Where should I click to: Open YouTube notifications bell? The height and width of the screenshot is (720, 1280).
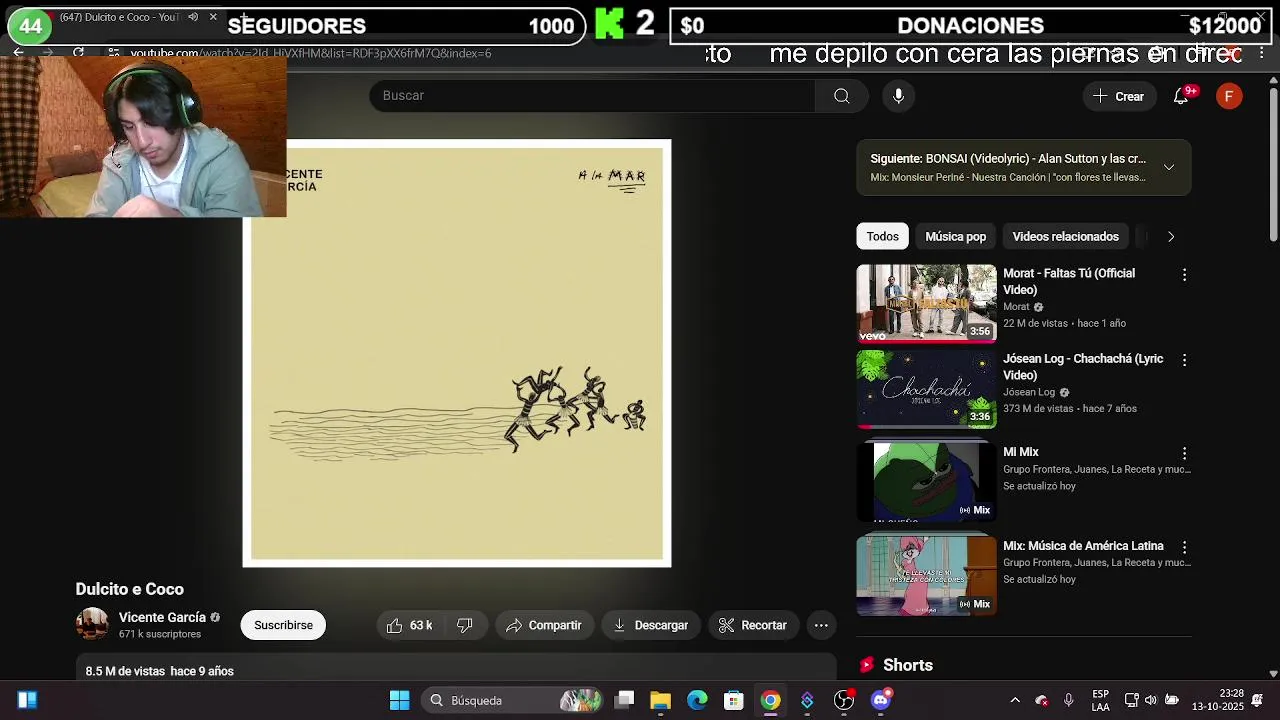click(x=1181, y=96)
